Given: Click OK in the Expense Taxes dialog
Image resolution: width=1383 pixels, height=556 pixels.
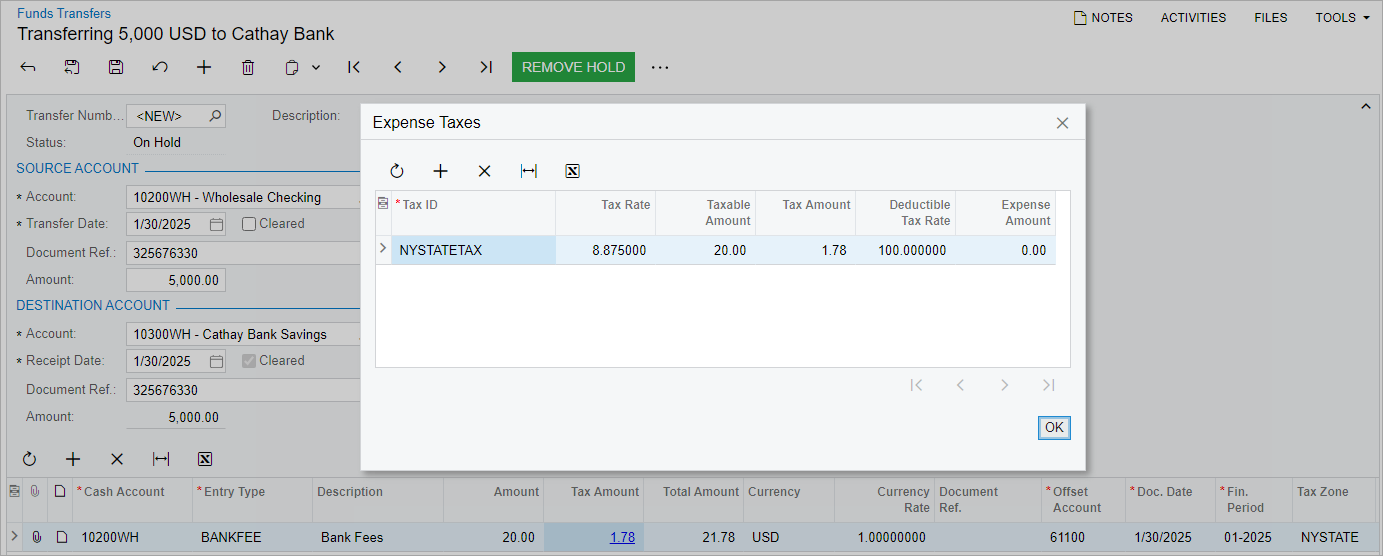Looking at the screenshot, I should [1054, 427].
